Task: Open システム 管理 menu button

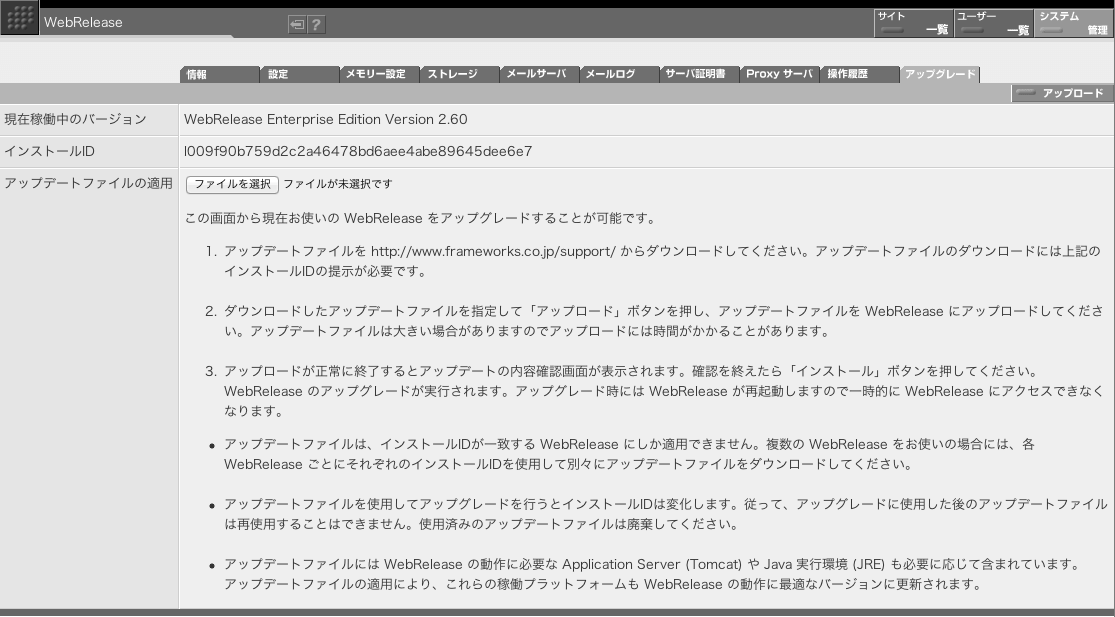Action: [1074, 23]
